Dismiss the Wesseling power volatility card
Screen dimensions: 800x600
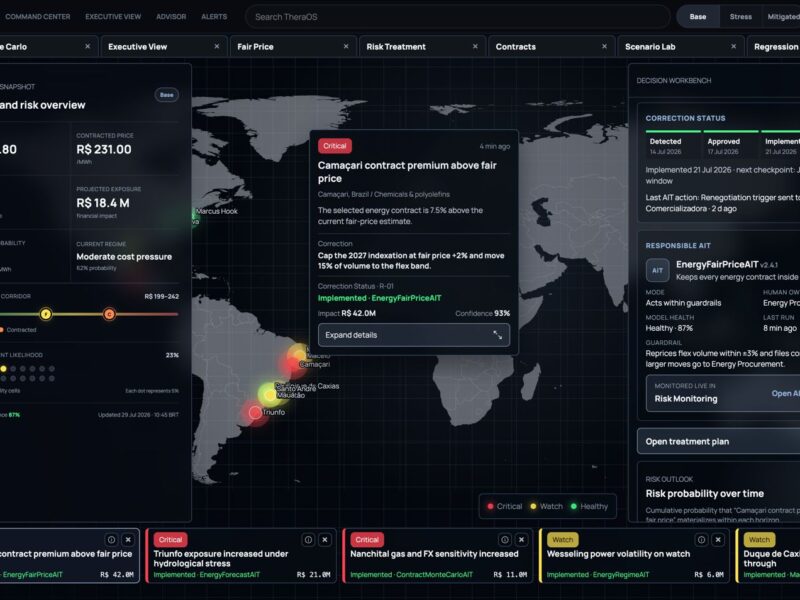point(718,540)
